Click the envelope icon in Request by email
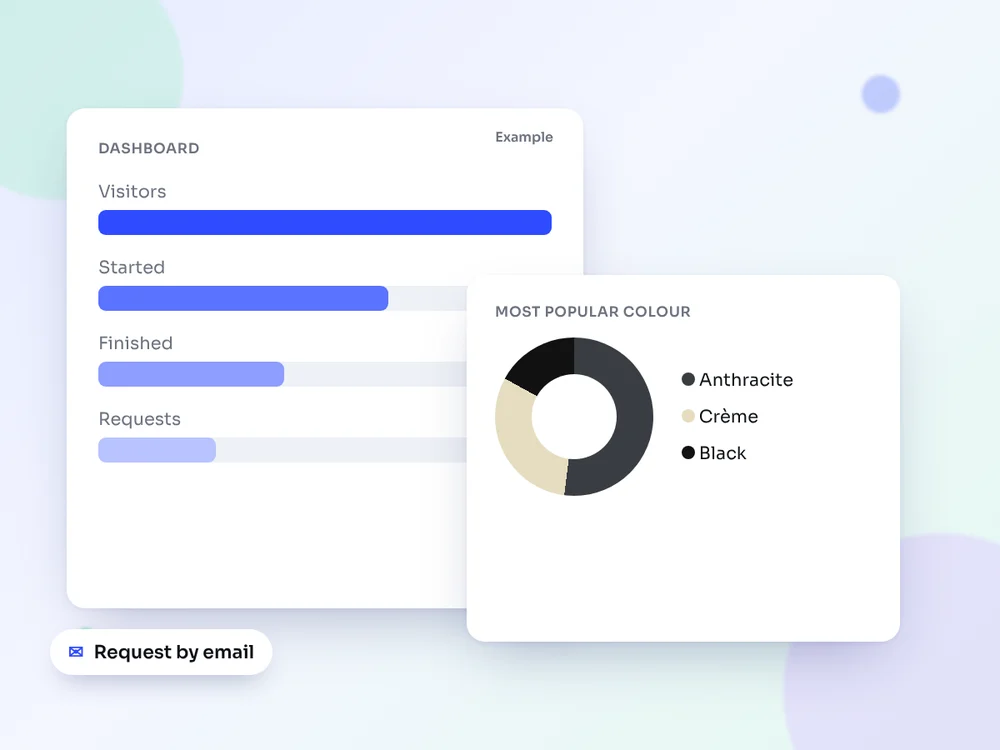Viewport: 1000px width, 750px height. [76, 652]
